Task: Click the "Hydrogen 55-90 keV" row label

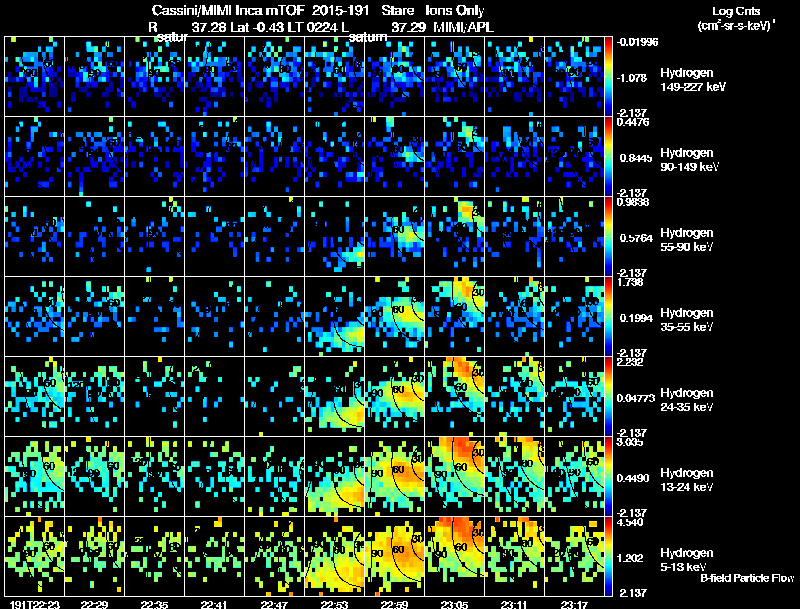Action: point(687,240)
